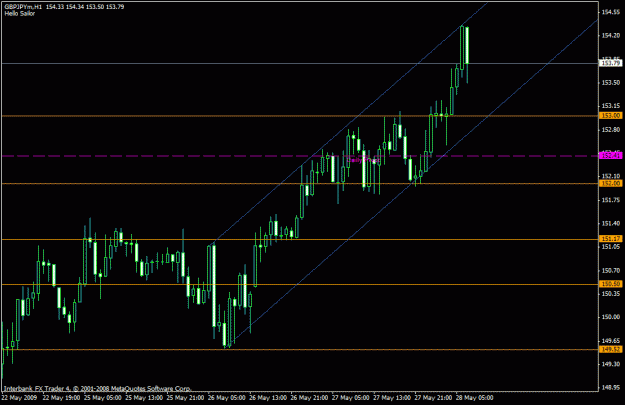Click the '27 May 05:00' time label
Screen dimensions: 625x405
[350, 398]
